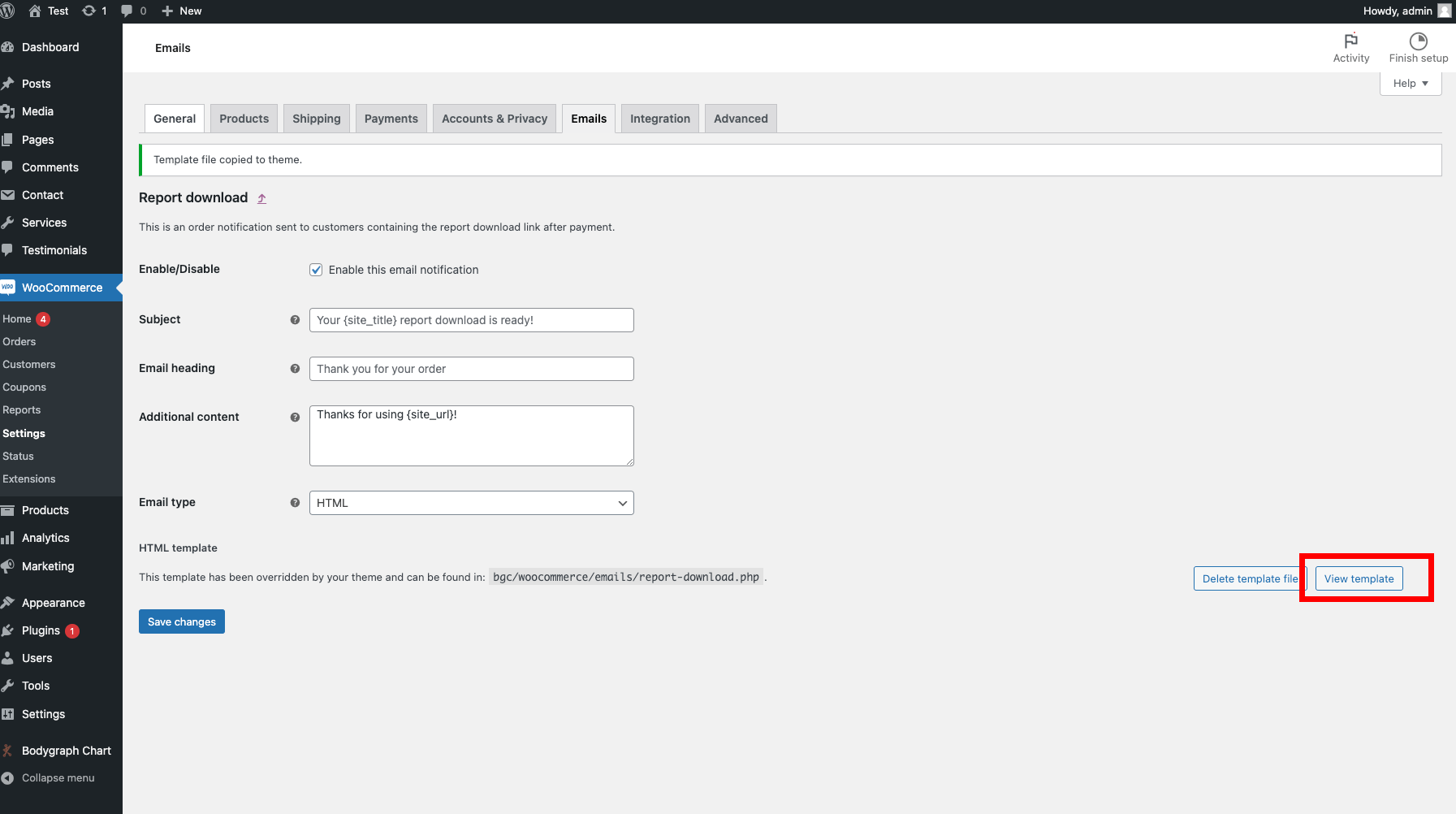Expand the Help dropdown

(1411, 83)
